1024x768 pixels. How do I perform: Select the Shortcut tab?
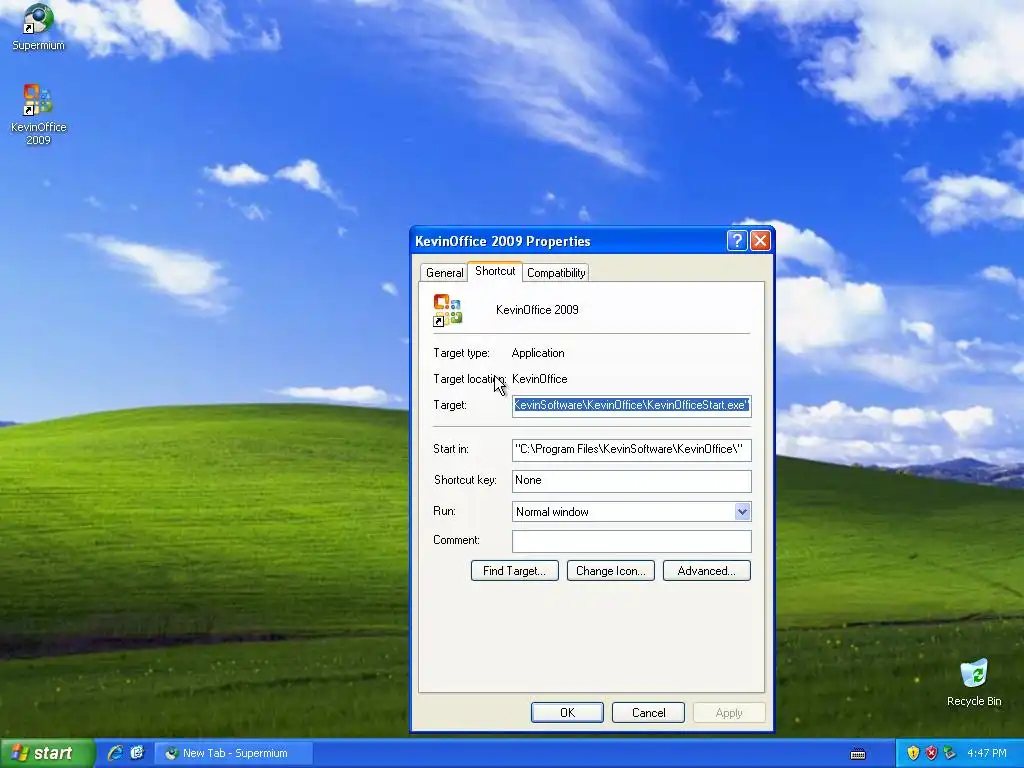click(x=495, y=271)
